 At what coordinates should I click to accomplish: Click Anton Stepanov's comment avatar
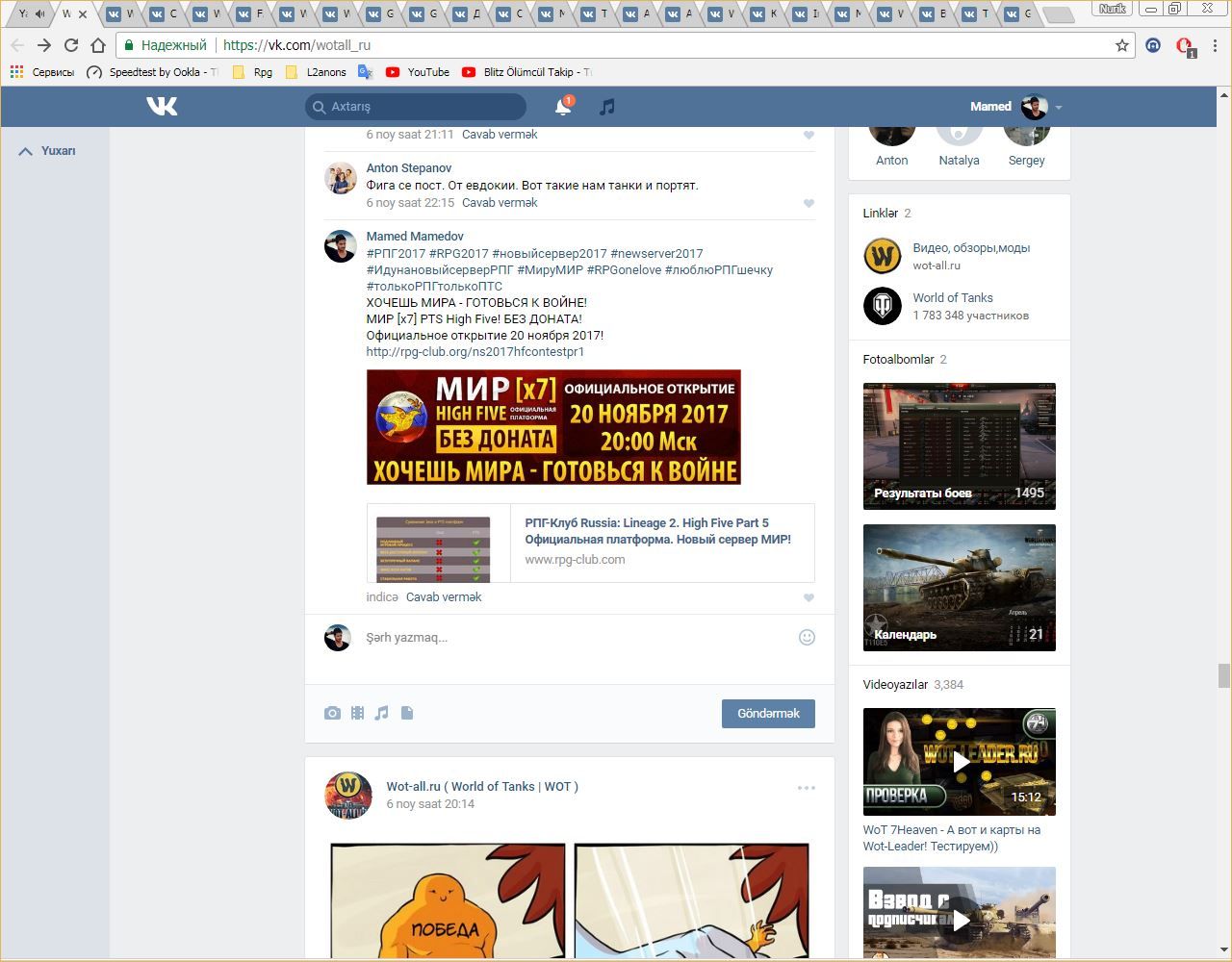click(x=340, y=178)
